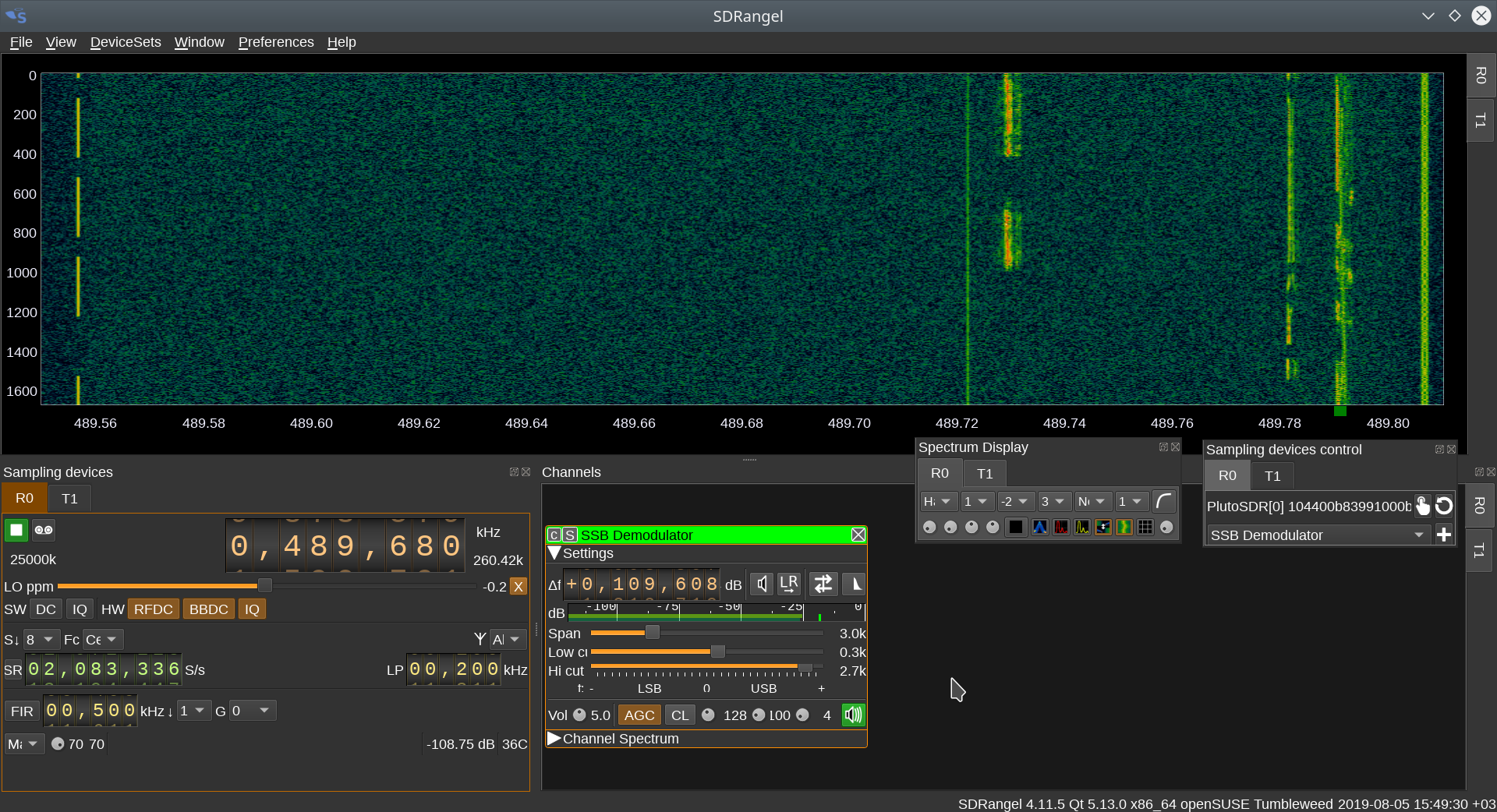Click the record I/Q tape icon
This screenshot has height=812, width=1497.
tap(44, 530)
